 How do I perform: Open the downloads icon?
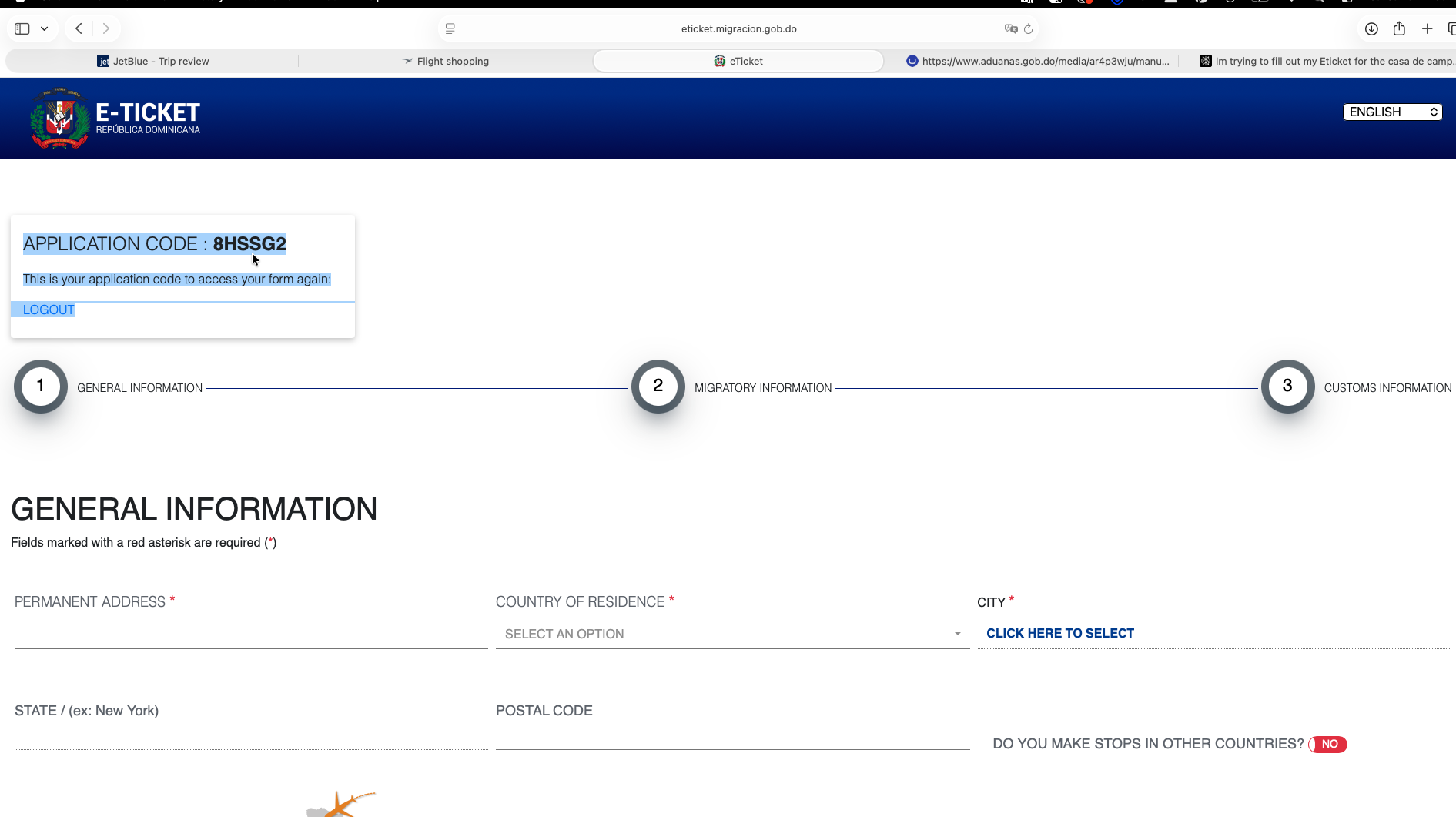pos(1371,28)
